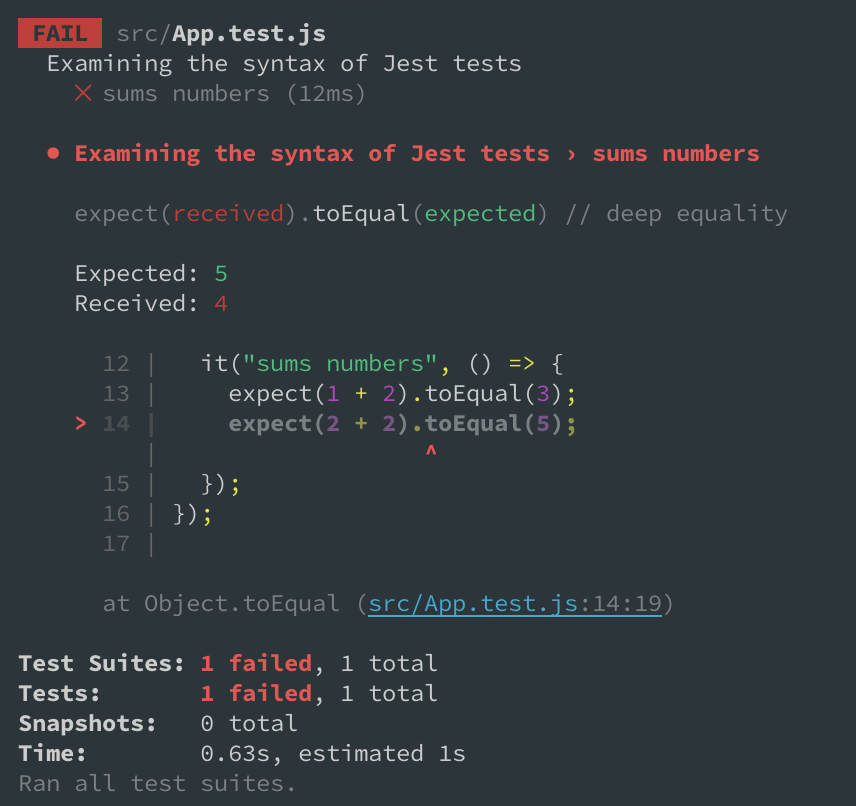Click line number 17 in the code frame
Image resolution: width=856 pixels, height=806 pixels.
(x=116, y=544)
